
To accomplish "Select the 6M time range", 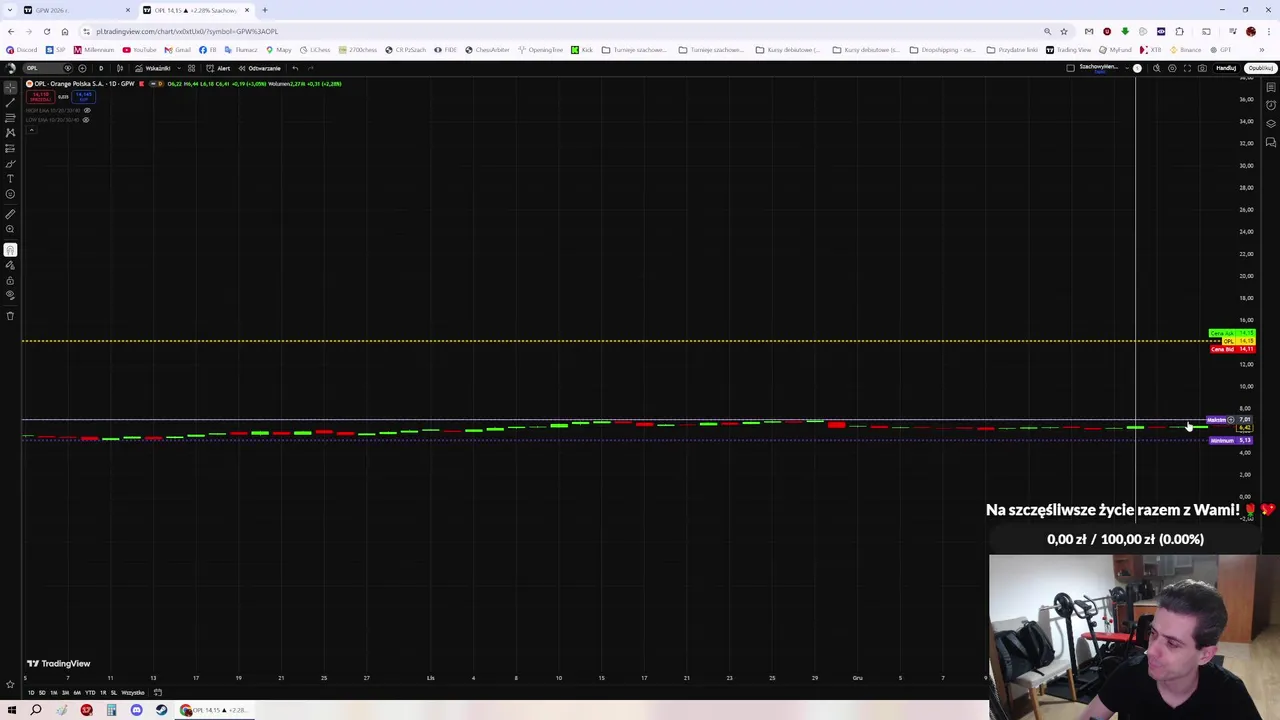I will click(77, 693).
